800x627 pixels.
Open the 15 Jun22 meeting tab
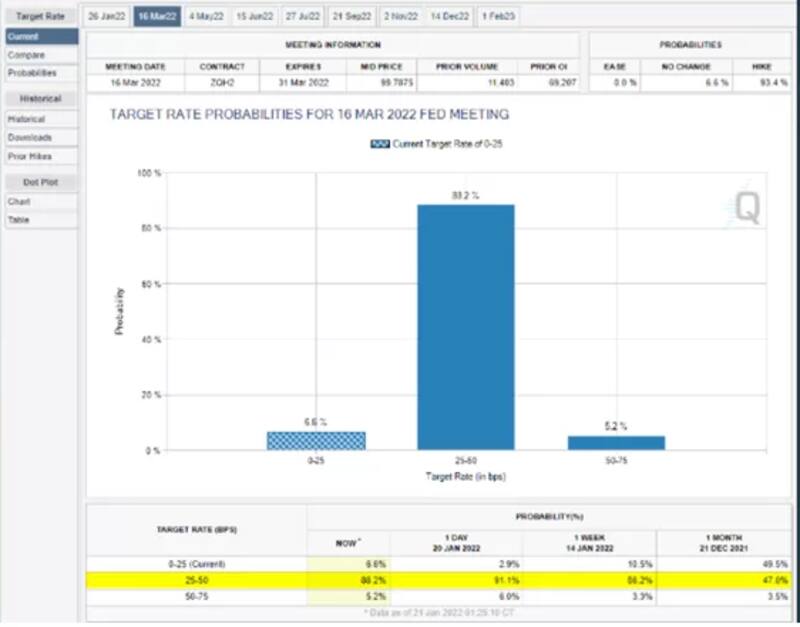254,16
